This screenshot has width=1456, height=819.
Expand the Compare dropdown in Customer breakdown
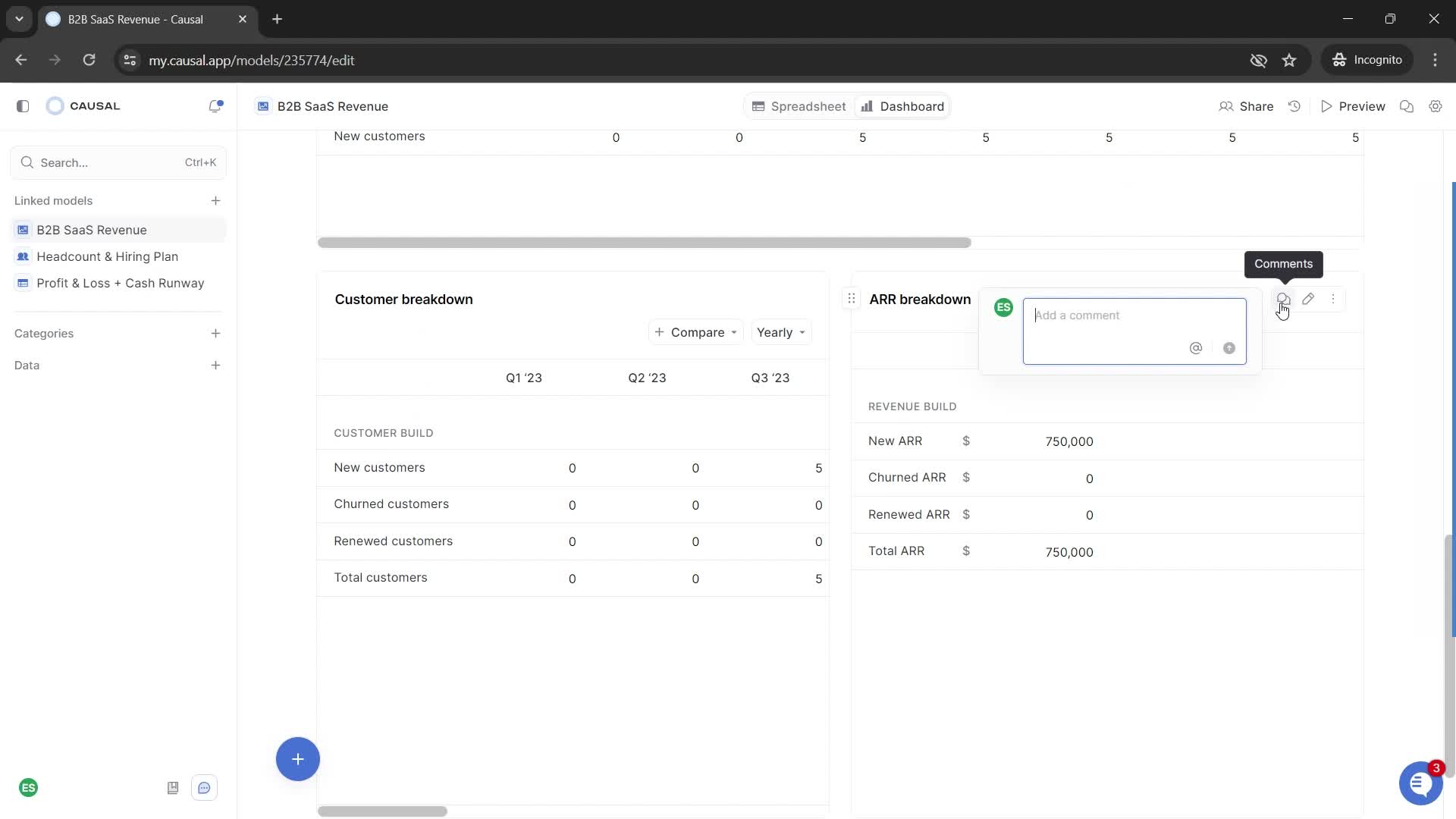coord(696,332)
